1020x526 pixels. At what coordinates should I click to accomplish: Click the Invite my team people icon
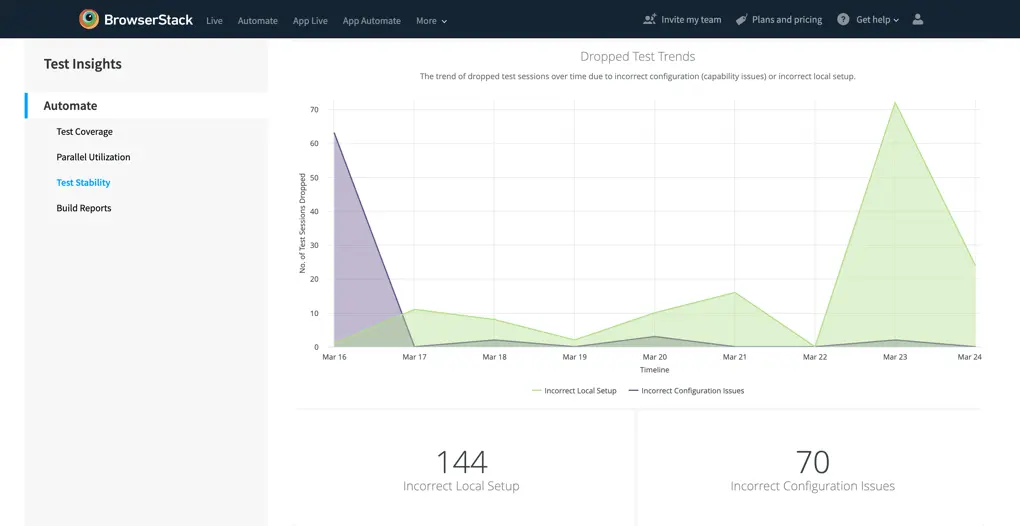pyautogui.click(x=650, y=19)
